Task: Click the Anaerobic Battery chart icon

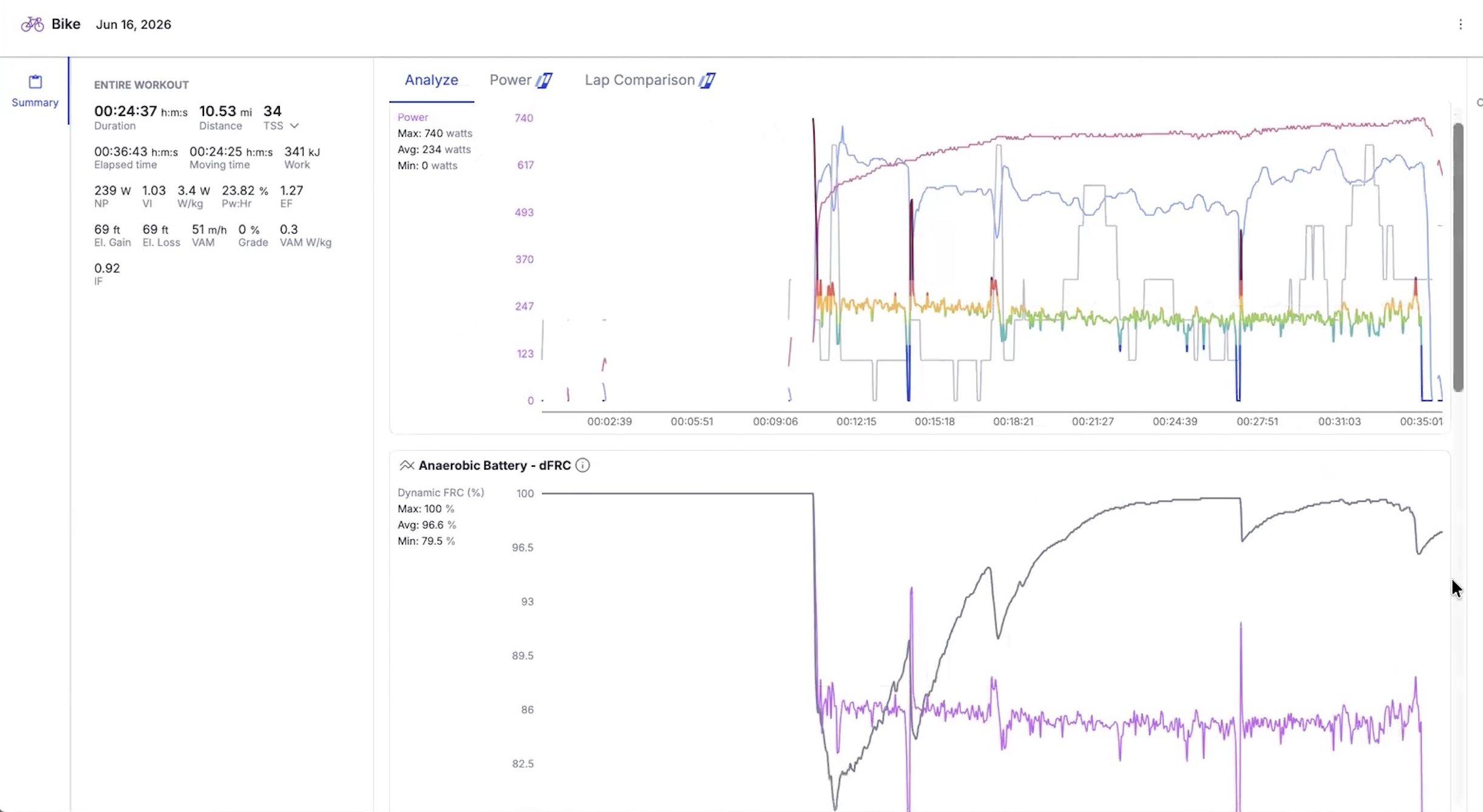Action: [x=407, y=465]
